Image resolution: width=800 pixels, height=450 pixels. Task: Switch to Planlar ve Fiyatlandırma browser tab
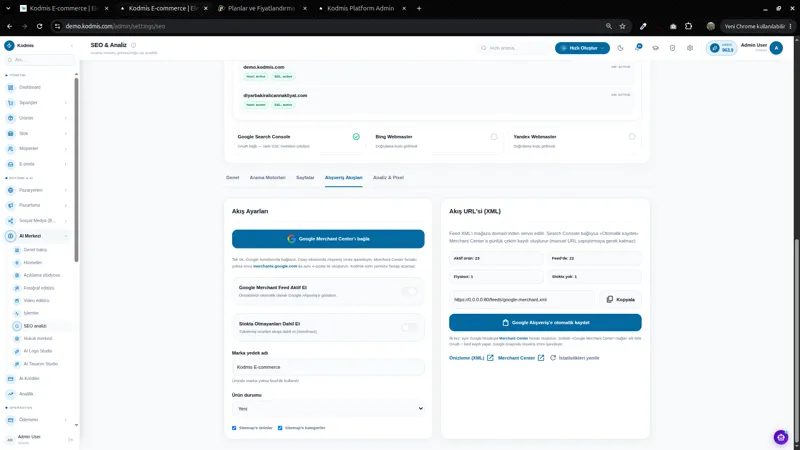[x=262, y=8]
